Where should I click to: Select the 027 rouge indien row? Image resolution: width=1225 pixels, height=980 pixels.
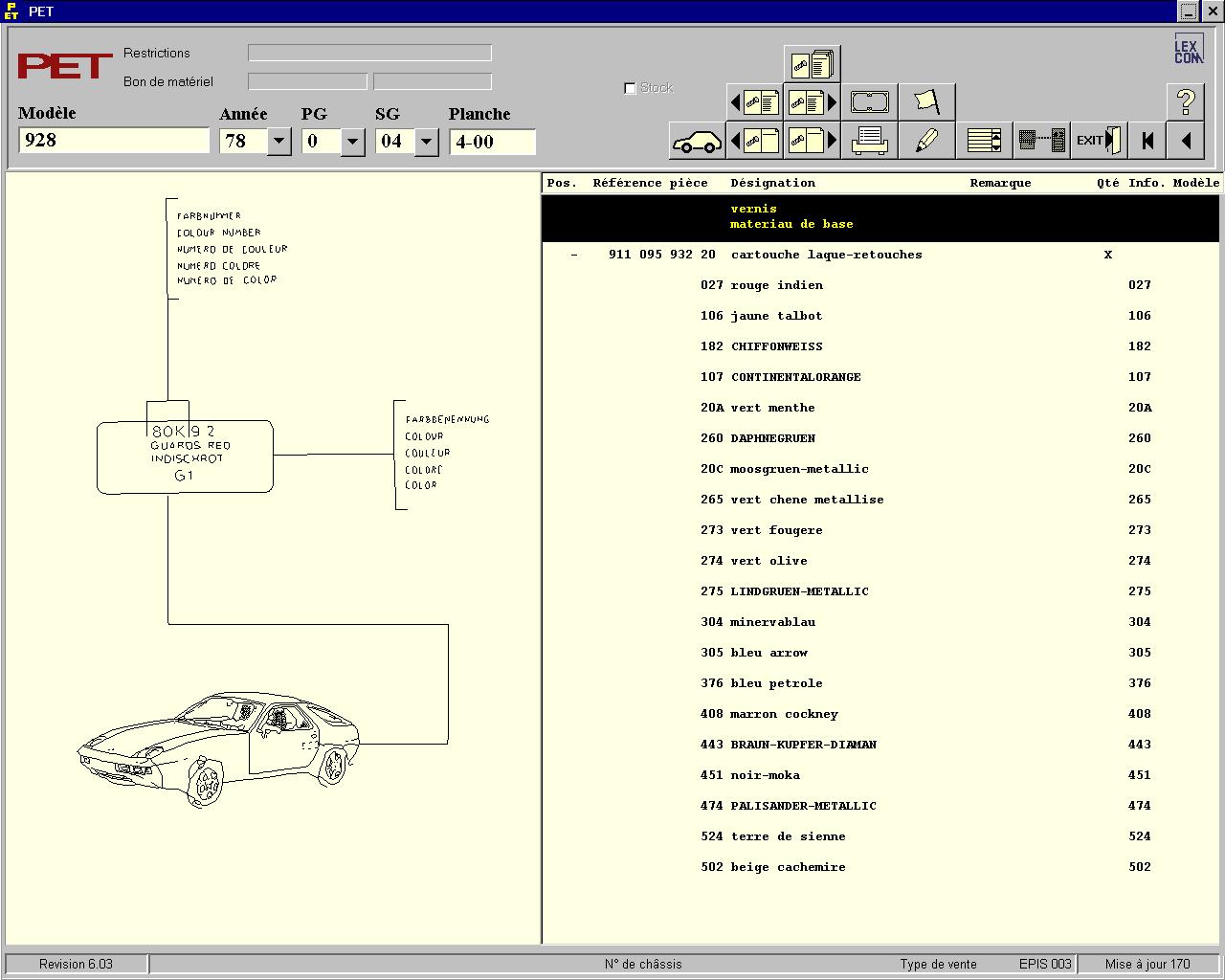point(880,285)
